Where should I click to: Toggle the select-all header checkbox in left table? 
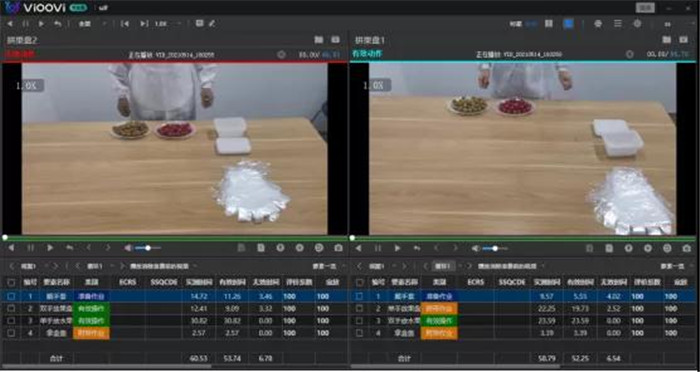tap(11, 282)
